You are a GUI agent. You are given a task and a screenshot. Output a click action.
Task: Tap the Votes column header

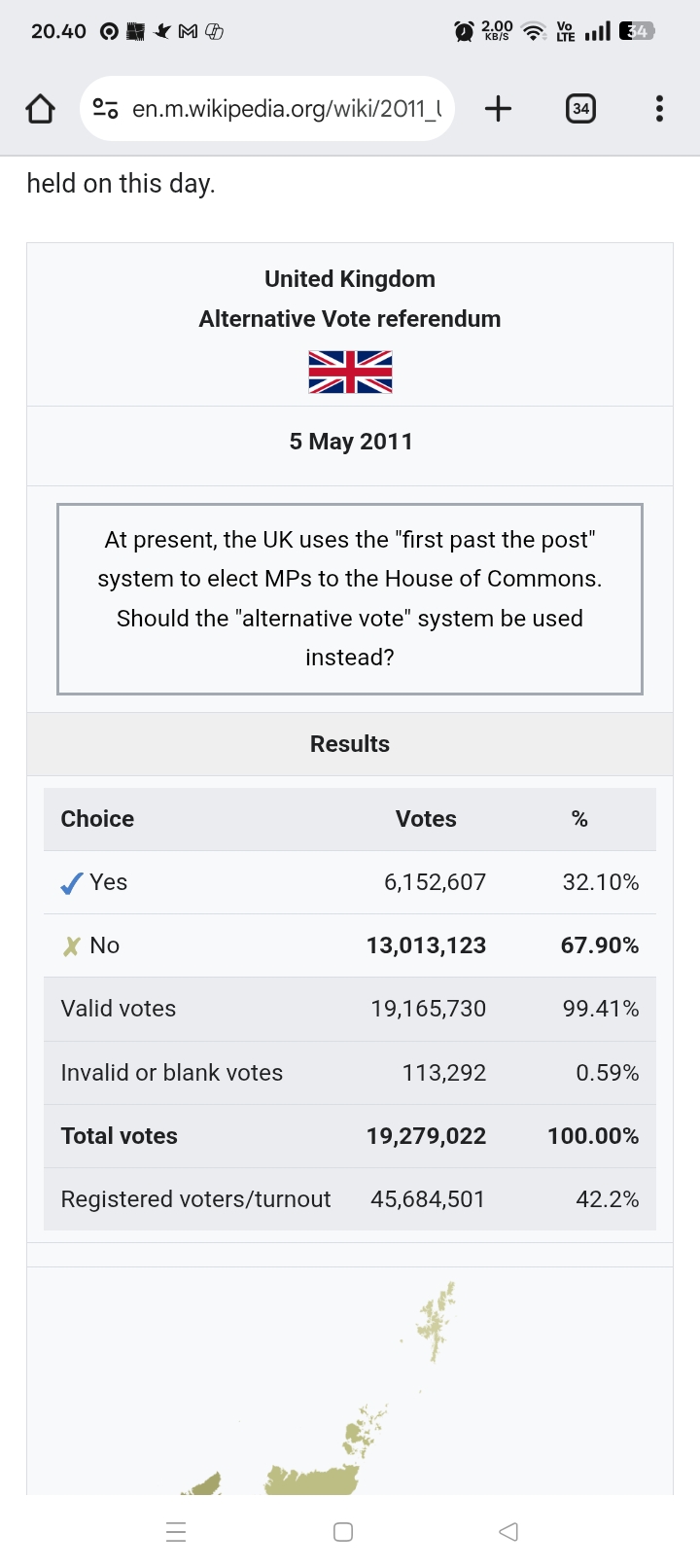point(426,819)
